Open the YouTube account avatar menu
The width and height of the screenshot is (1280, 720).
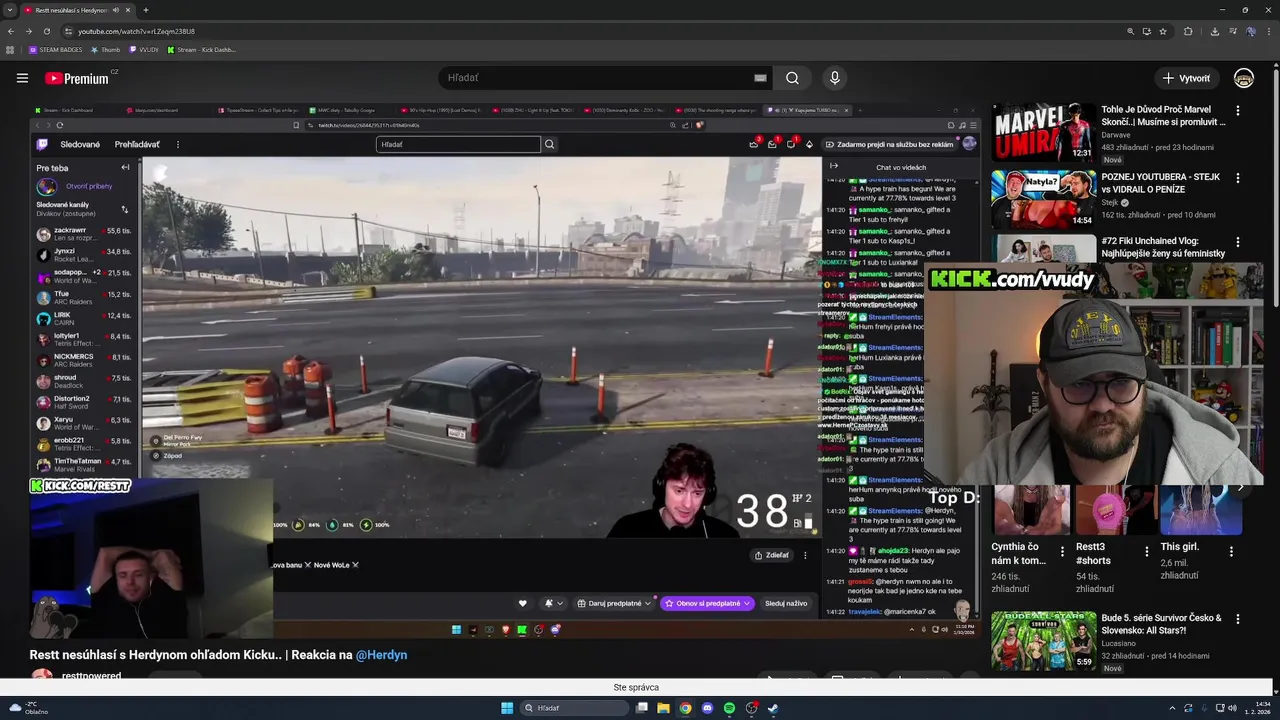tap(1244, 78)
